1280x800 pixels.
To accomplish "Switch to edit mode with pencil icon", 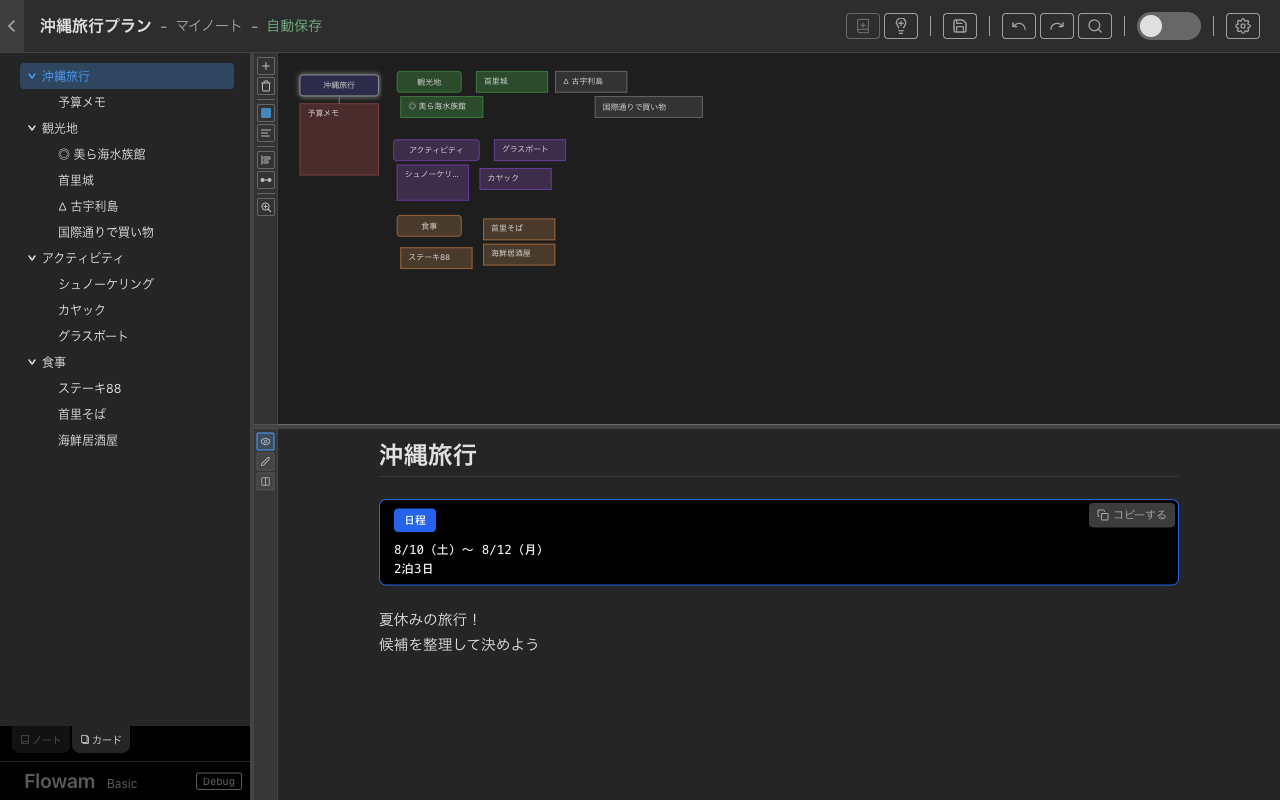I will pos(265,461).
